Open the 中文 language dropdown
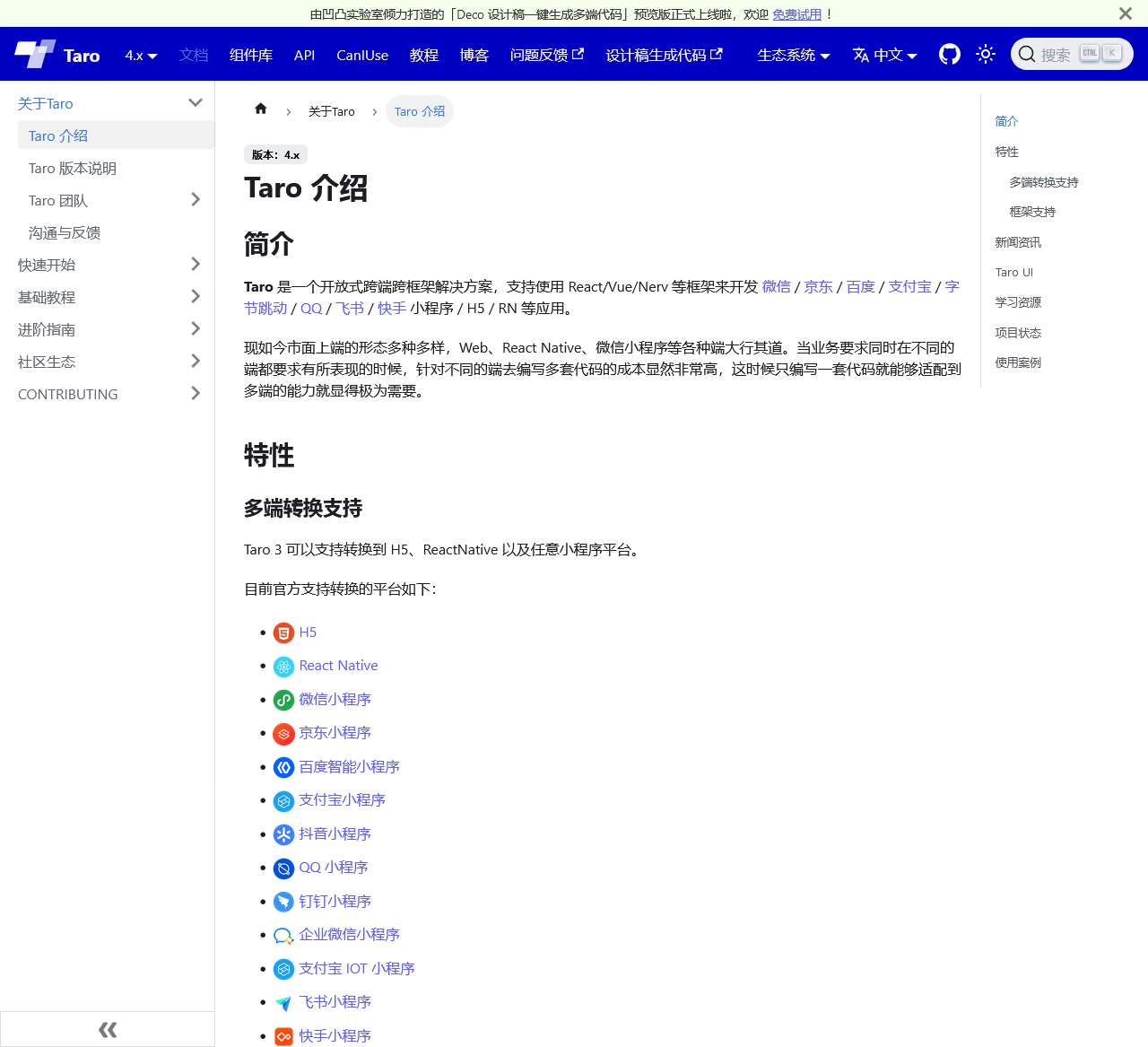This screenshot has height=1047, width=1148. pos(884,55)
